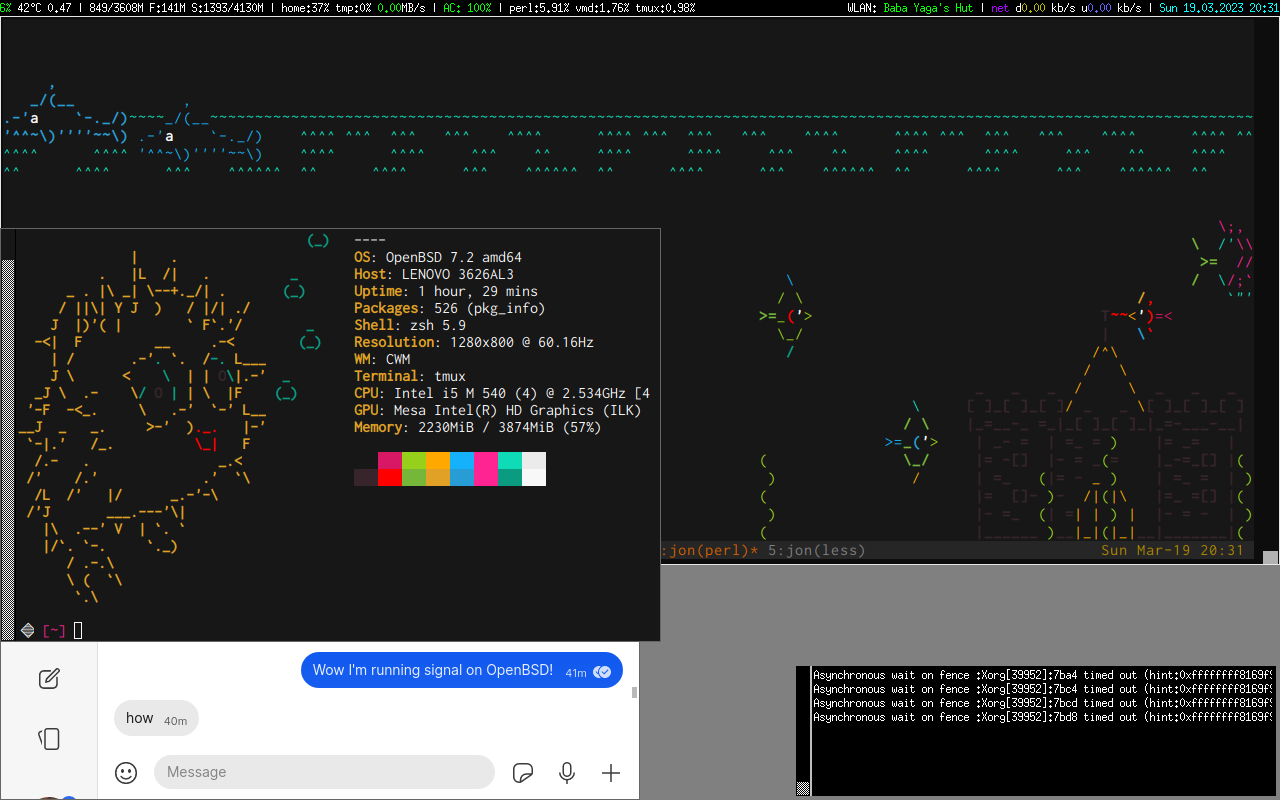Screen dimensions: 1280x800
Task: Click the plus attachment icon
Action: pyautogui.click(x=611, y=772)
